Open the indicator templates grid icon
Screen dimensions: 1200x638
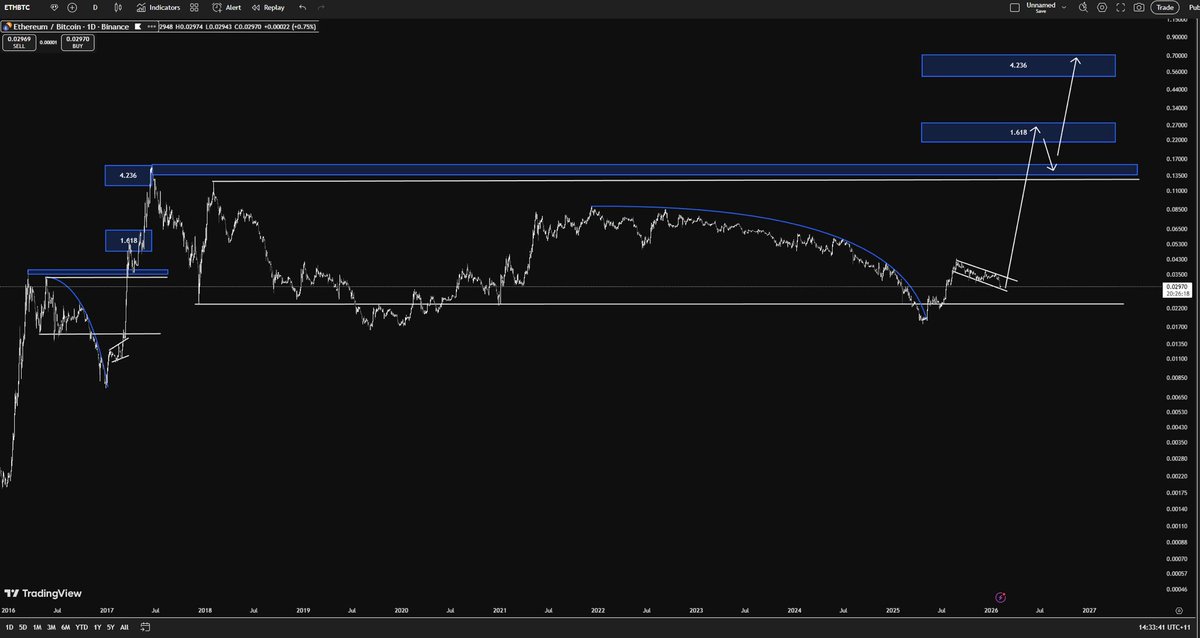point(192,7)
